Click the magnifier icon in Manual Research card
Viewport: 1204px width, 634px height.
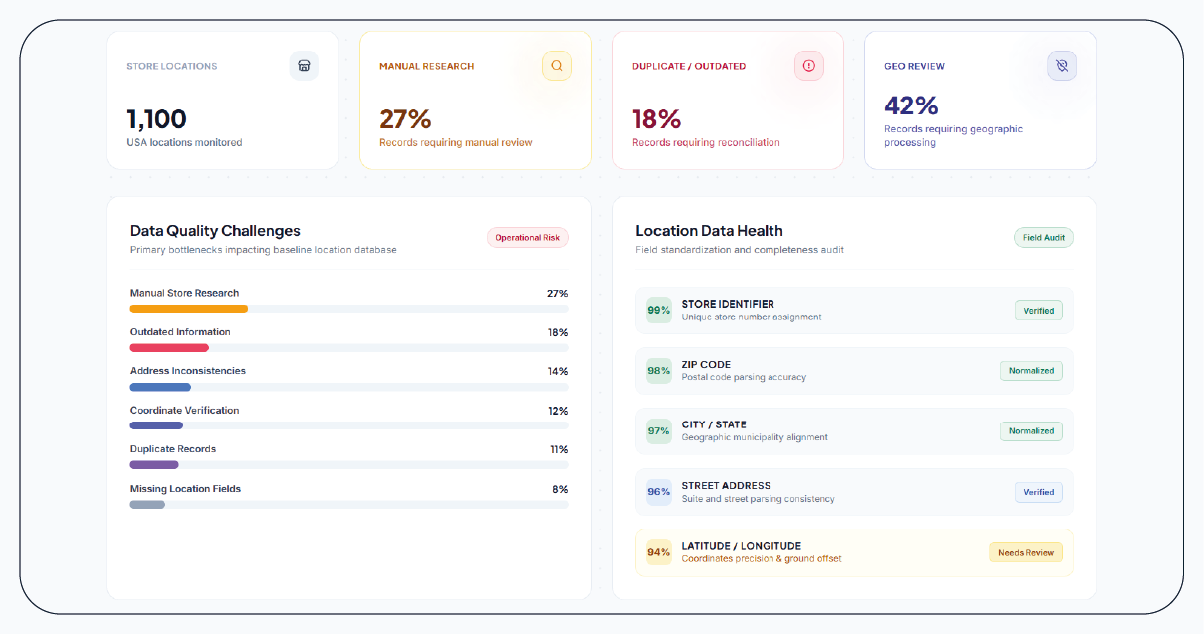point(557,66)
